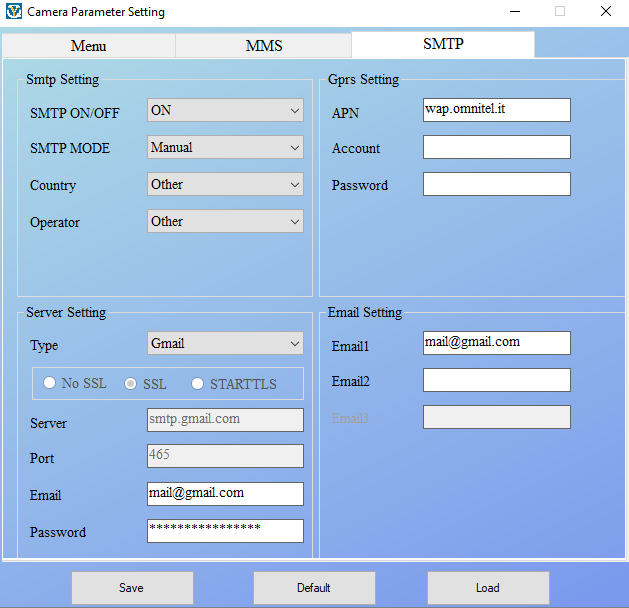629x608 pixels.
Task: Open the Country dropdown list
Action: [225, 184]
